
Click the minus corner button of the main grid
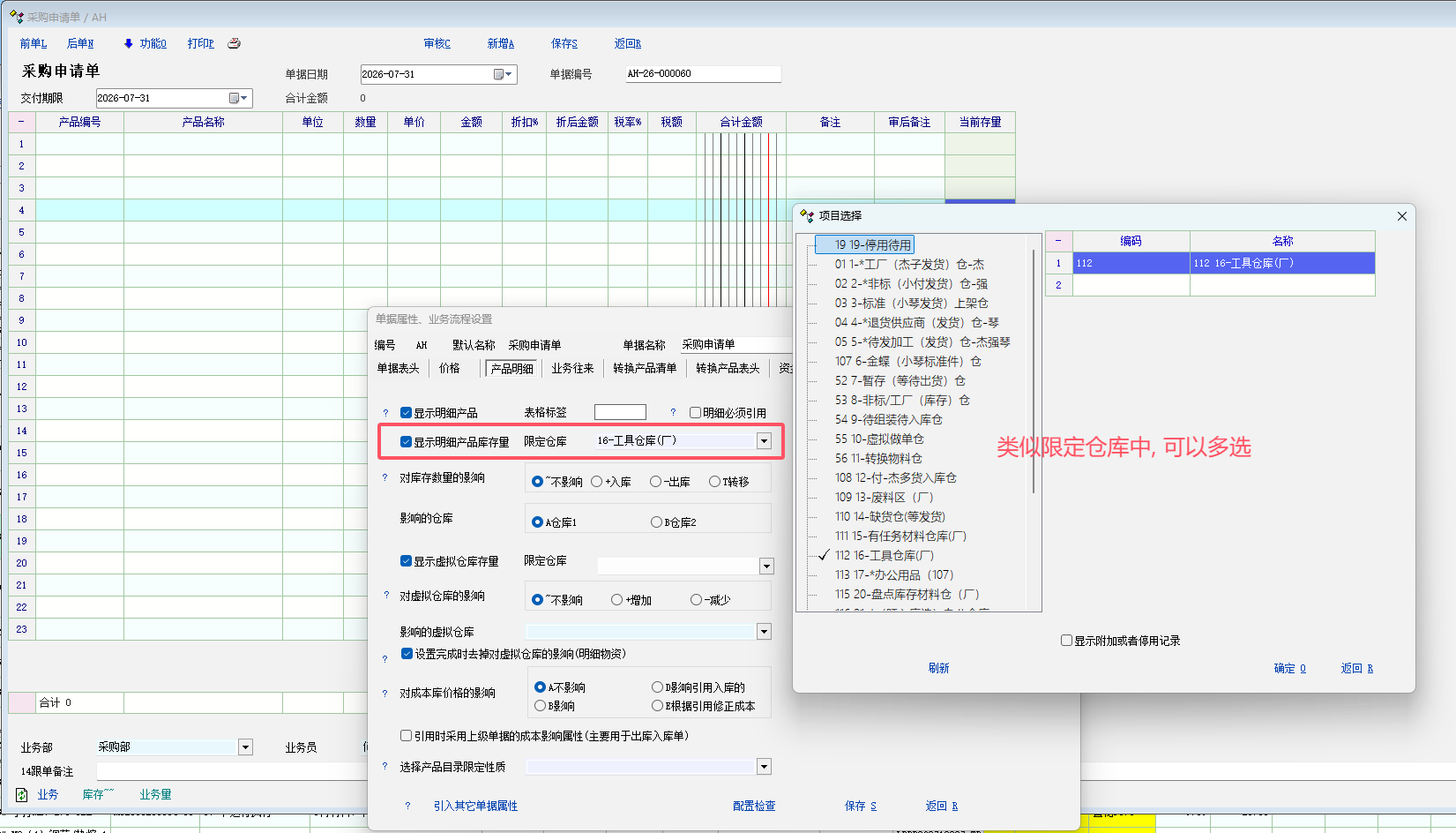pyautogui.click(x=21, y=122)
